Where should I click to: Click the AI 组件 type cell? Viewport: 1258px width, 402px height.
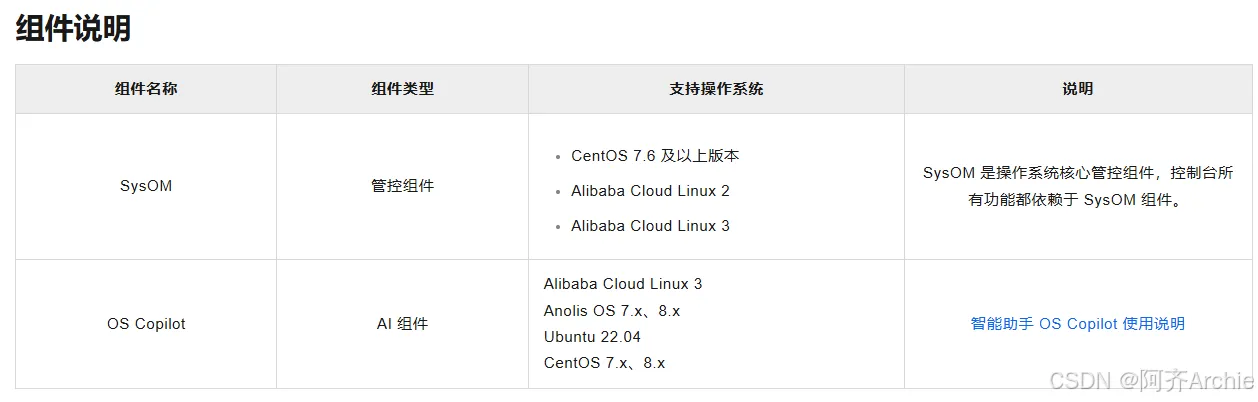point(402,324)
